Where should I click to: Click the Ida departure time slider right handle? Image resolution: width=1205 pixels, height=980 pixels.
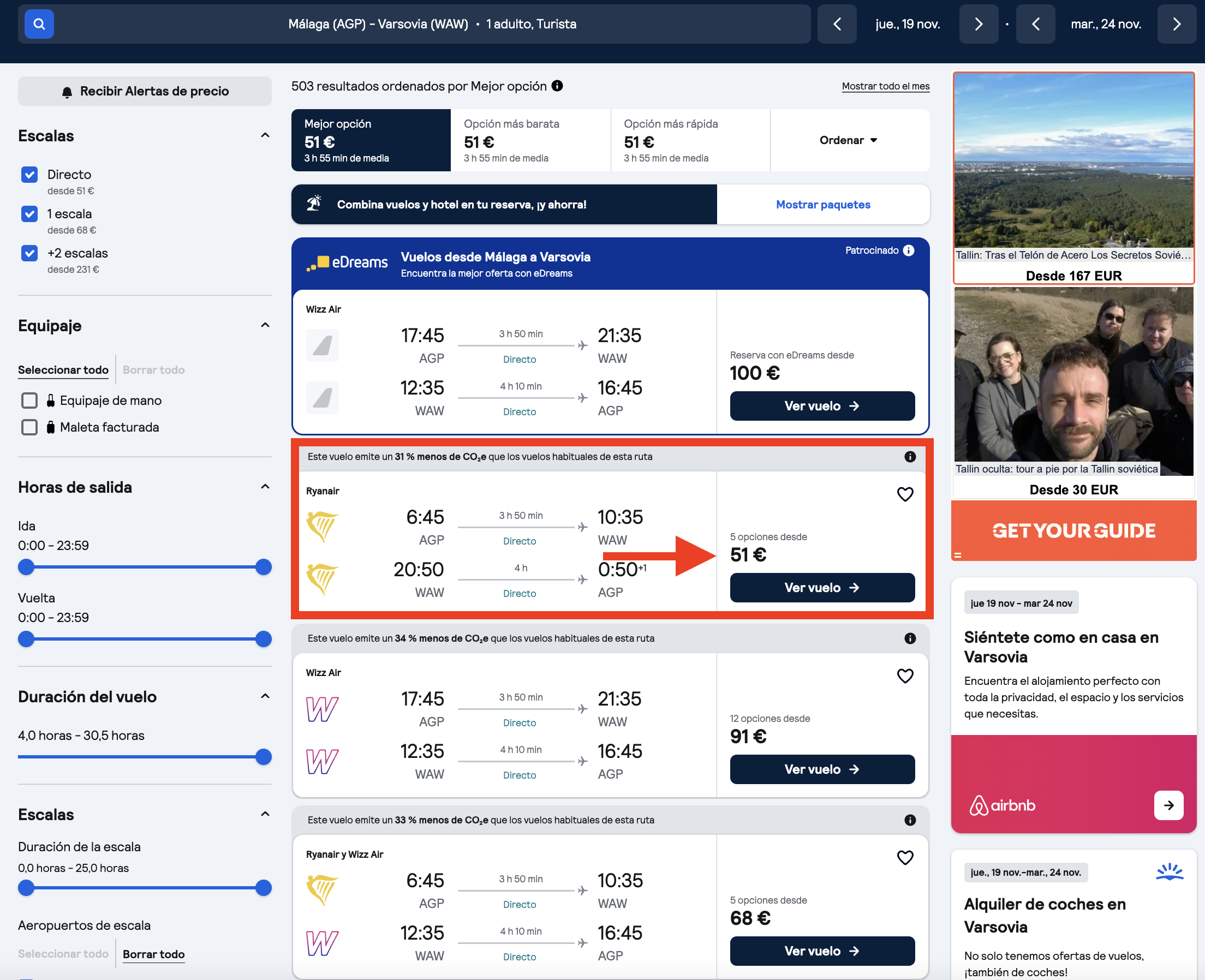[x=264, y=567]
